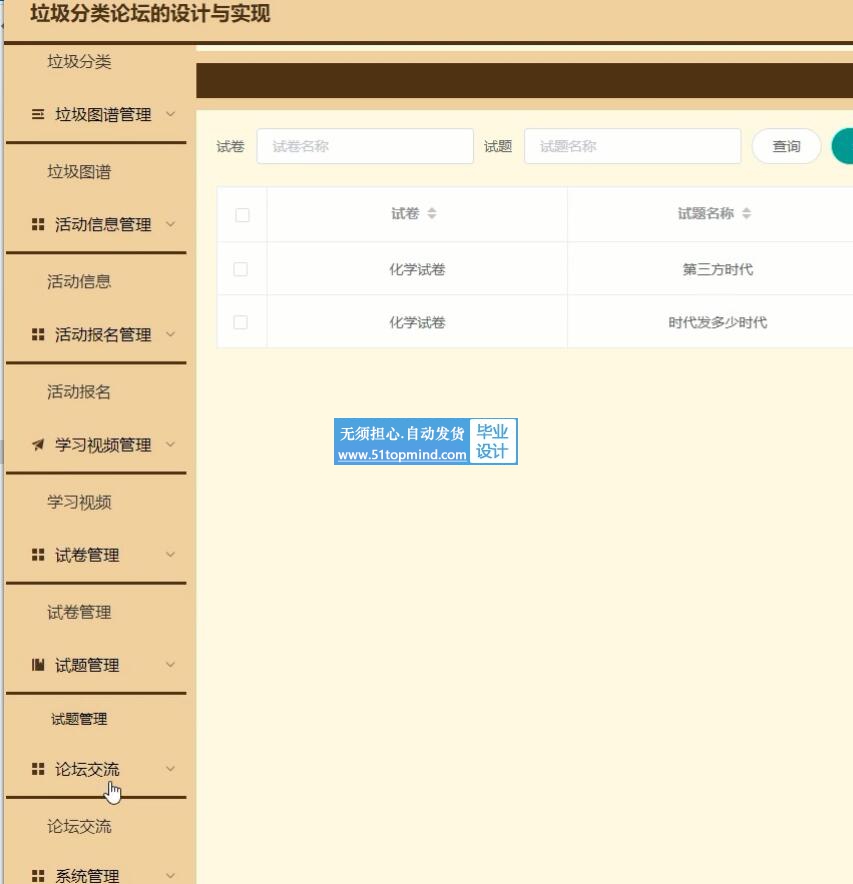Click the list icon beside 垃圾图谱管理
853x884 pixels.
[38, 114]
